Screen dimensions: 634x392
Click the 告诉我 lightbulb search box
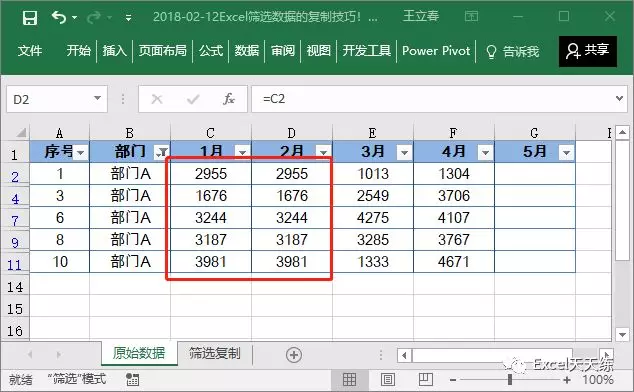(x=512, y=51)
